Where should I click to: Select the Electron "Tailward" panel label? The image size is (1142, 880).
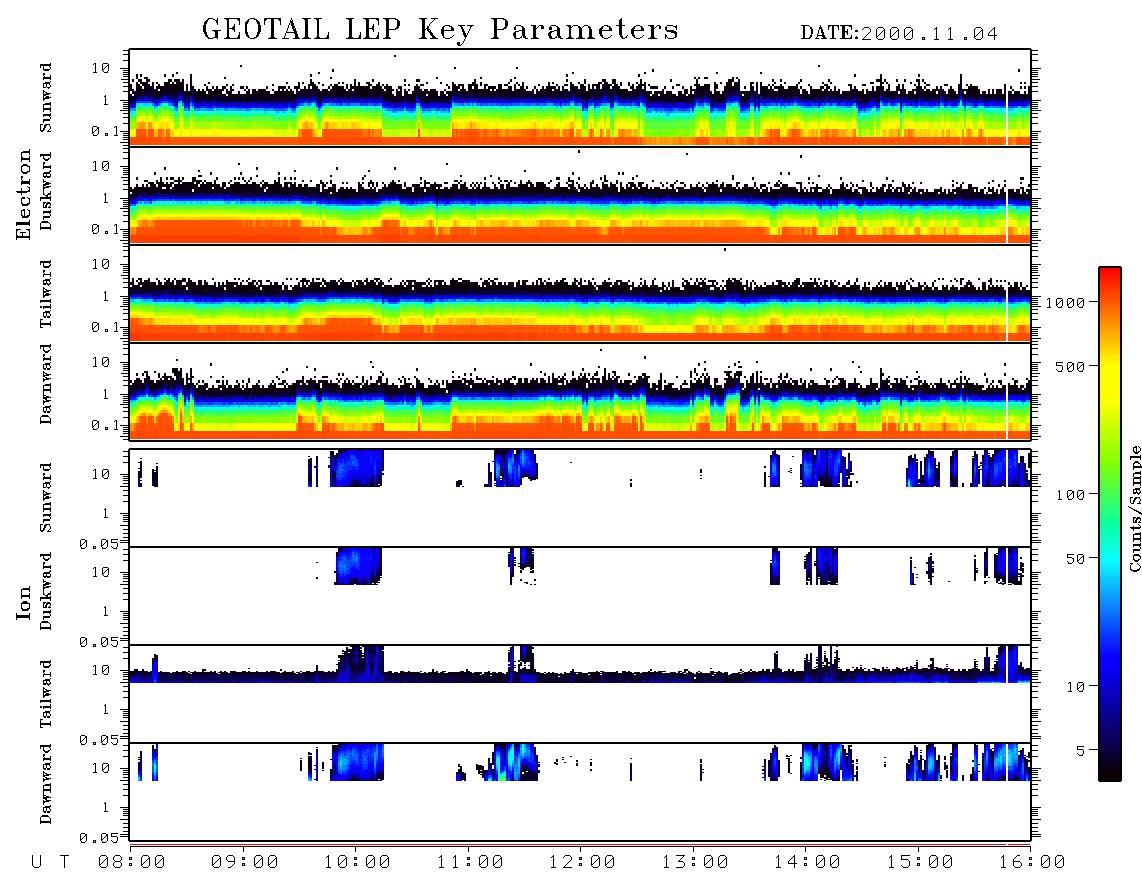tap(46, 294)
